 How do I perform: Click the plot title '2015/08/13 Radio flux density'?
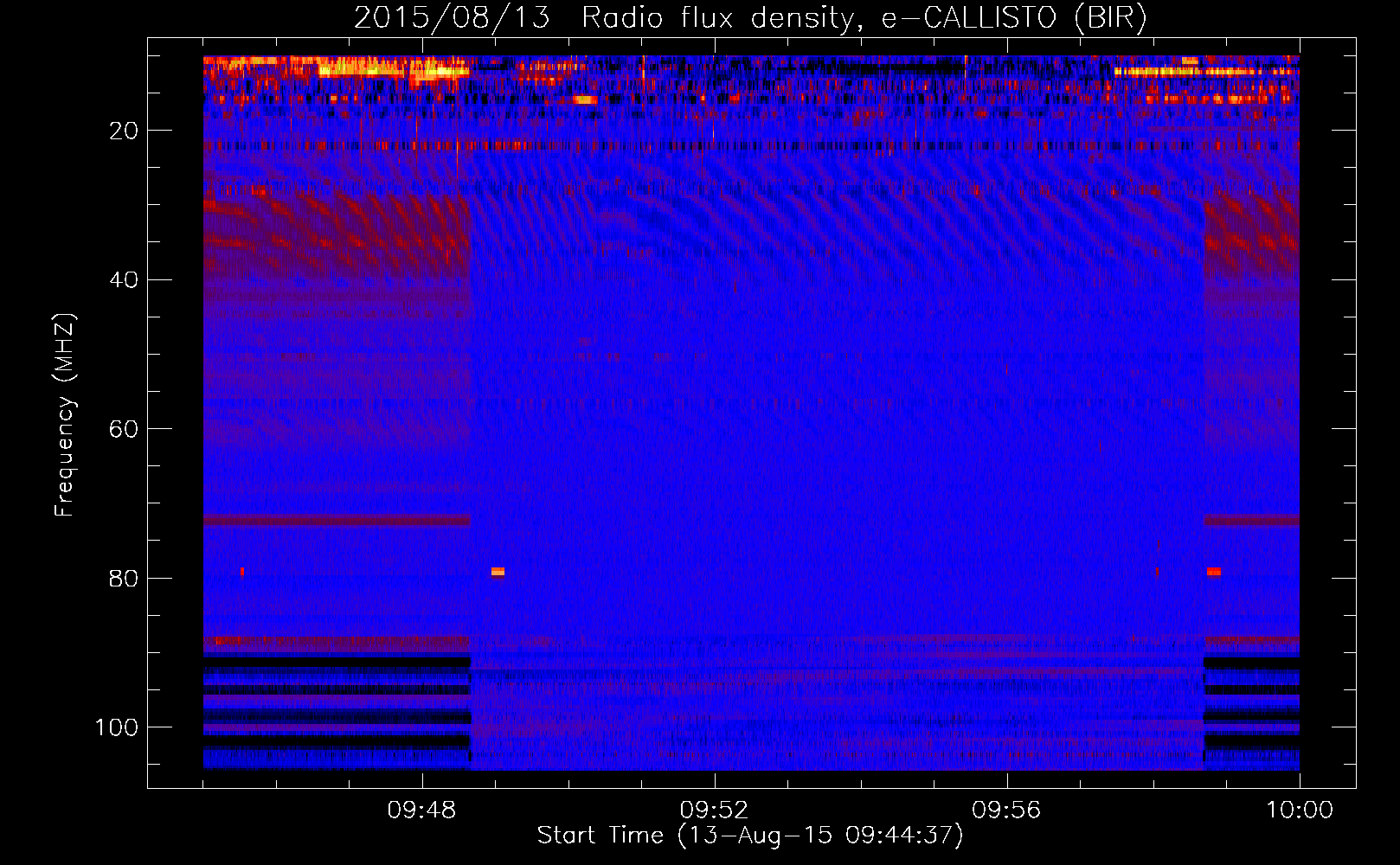click(607, 18)
